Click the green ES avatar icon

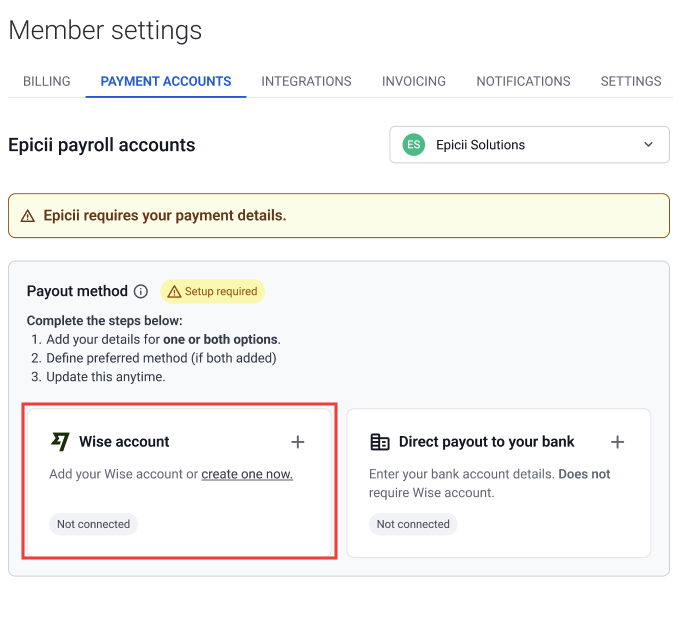413,145
